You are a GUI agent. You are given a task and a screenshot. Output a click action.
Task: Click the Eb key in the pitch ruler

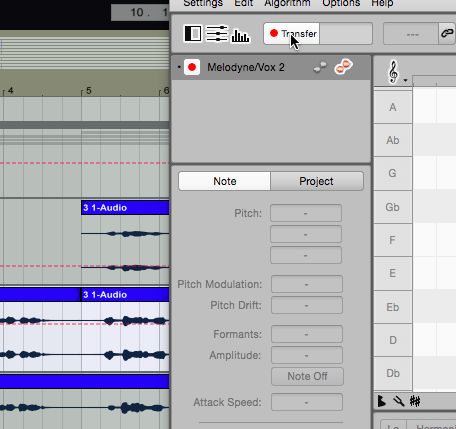click(x=393, y=307)
